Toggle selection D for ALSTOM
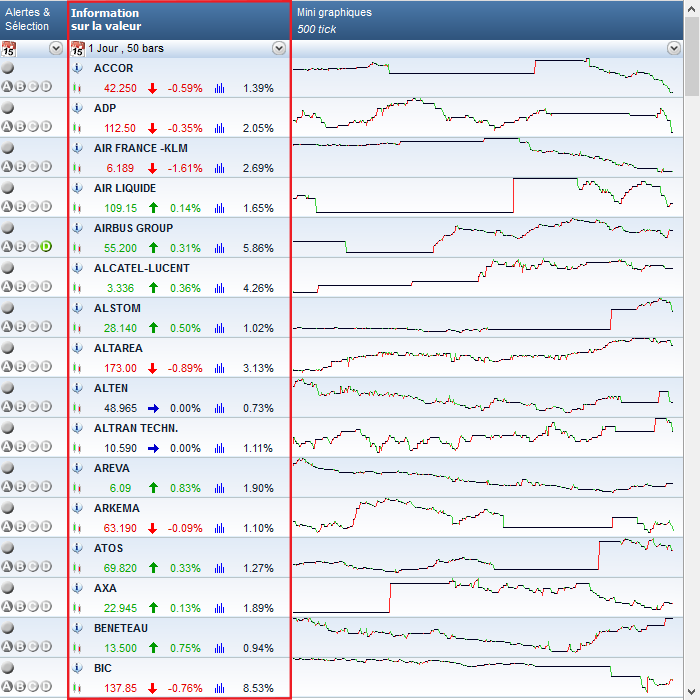Screen dimensions: 700x700 (x=46, y=326)
